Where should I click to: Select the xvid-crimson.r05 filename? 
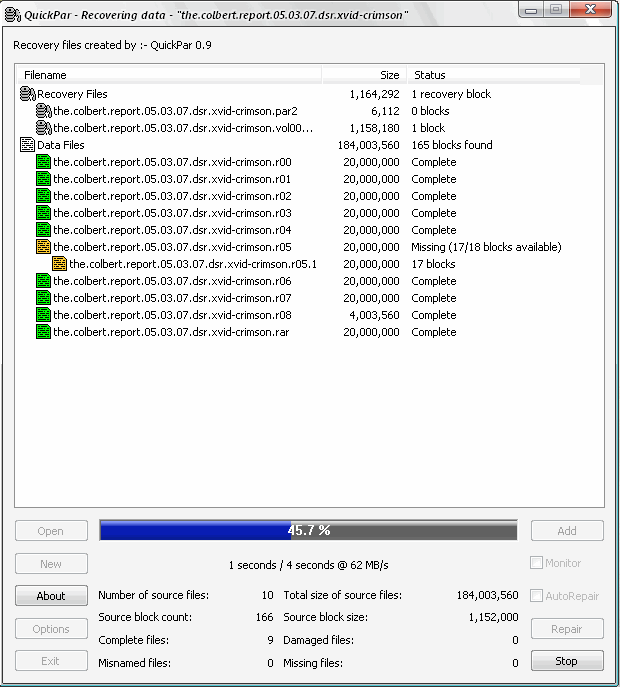click(172, 247)
